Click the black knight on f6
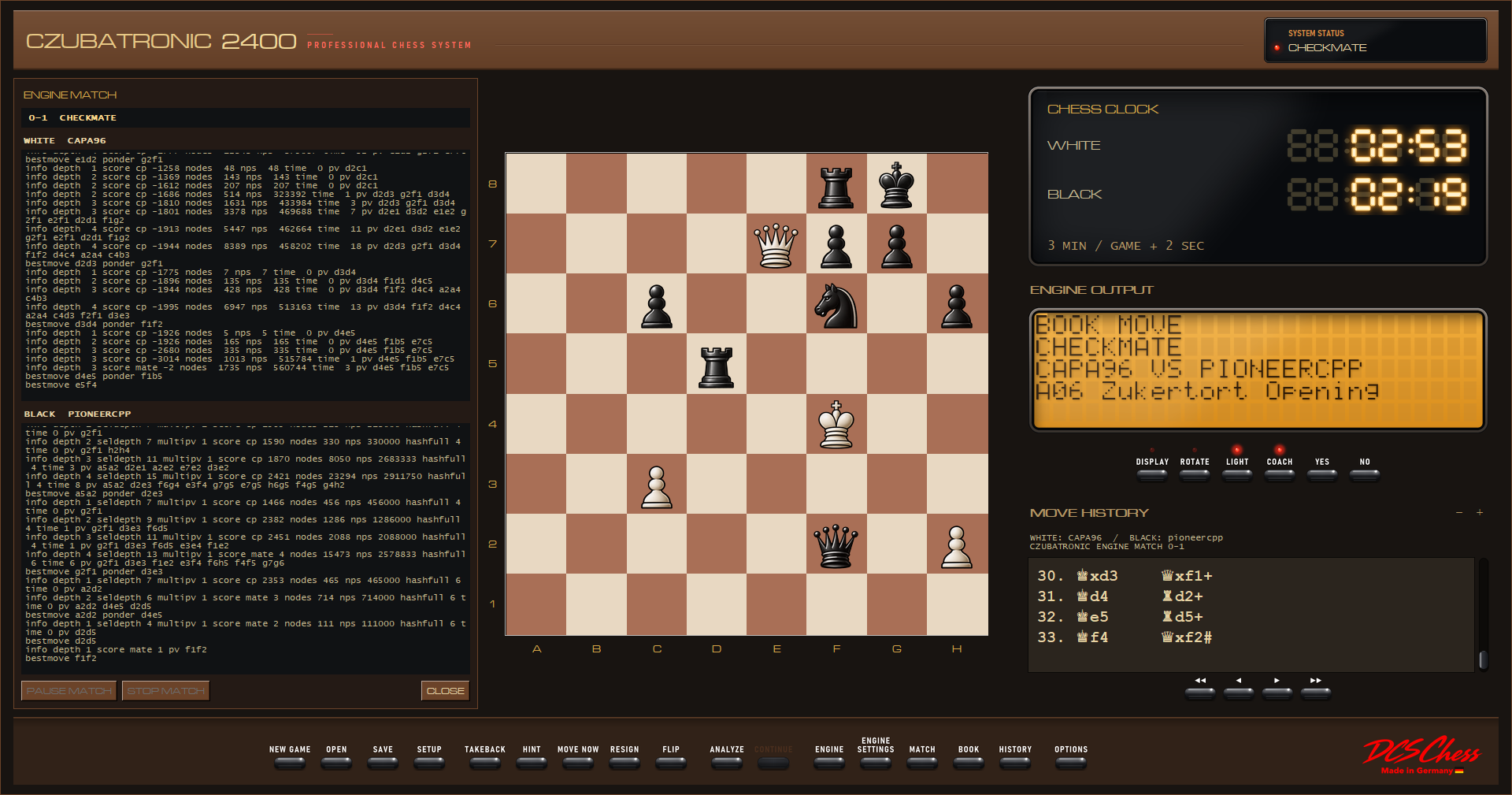The width and height of the screenshot is (1512, 795). tap(836, 305)
